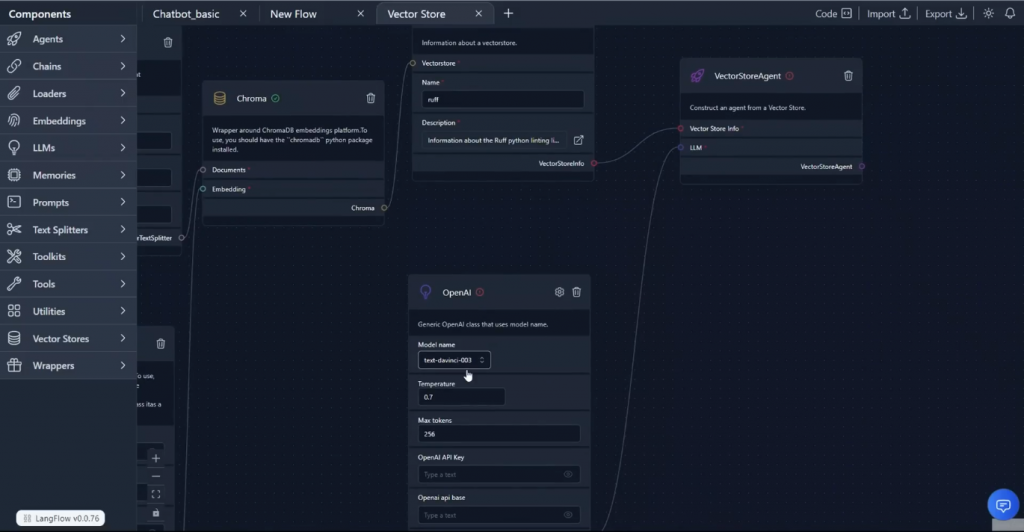Select the Vector Store tab

pyautogui.click(x=416, y=14)
